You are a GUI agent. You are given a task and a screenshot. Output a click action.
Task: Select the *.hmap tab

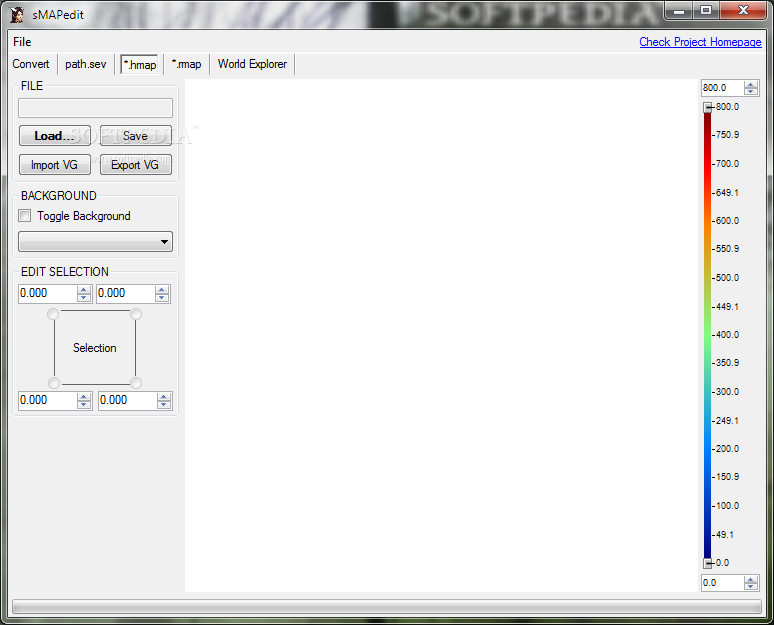pyautogui.click(x=140, y=65)
